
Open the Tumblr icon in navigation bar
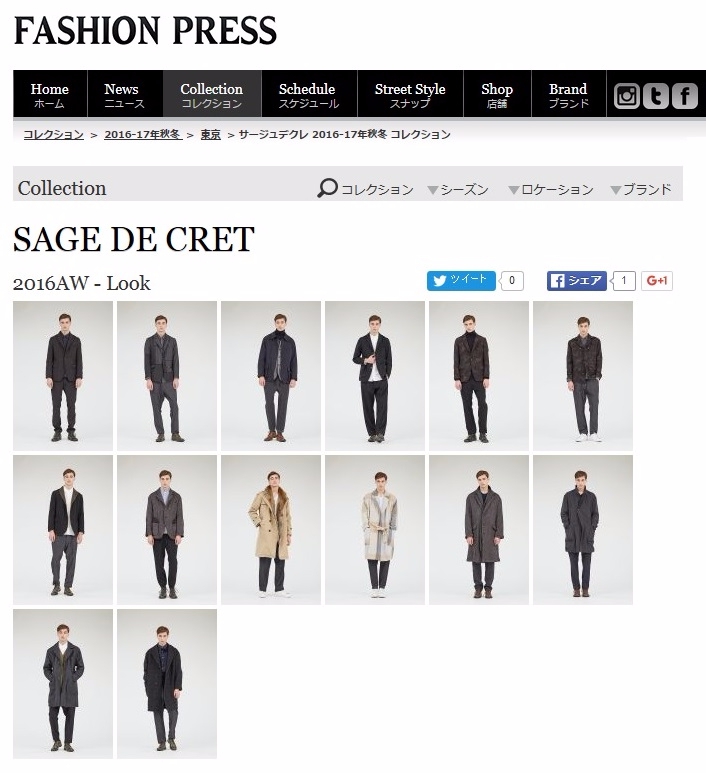click(x=655, y=96)
